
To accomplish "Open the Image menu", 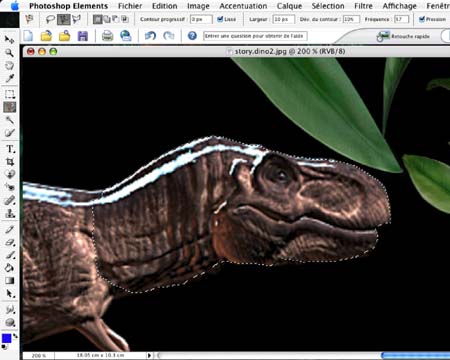I will coord(198,6).
